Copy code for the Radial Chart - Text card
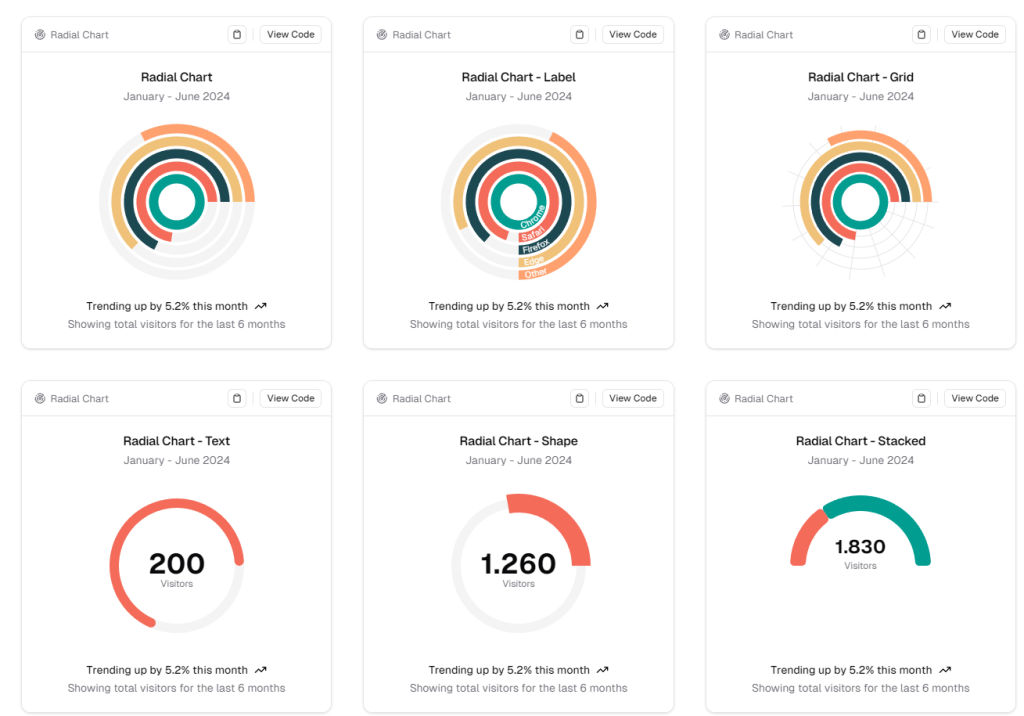 tap(237, 399)
